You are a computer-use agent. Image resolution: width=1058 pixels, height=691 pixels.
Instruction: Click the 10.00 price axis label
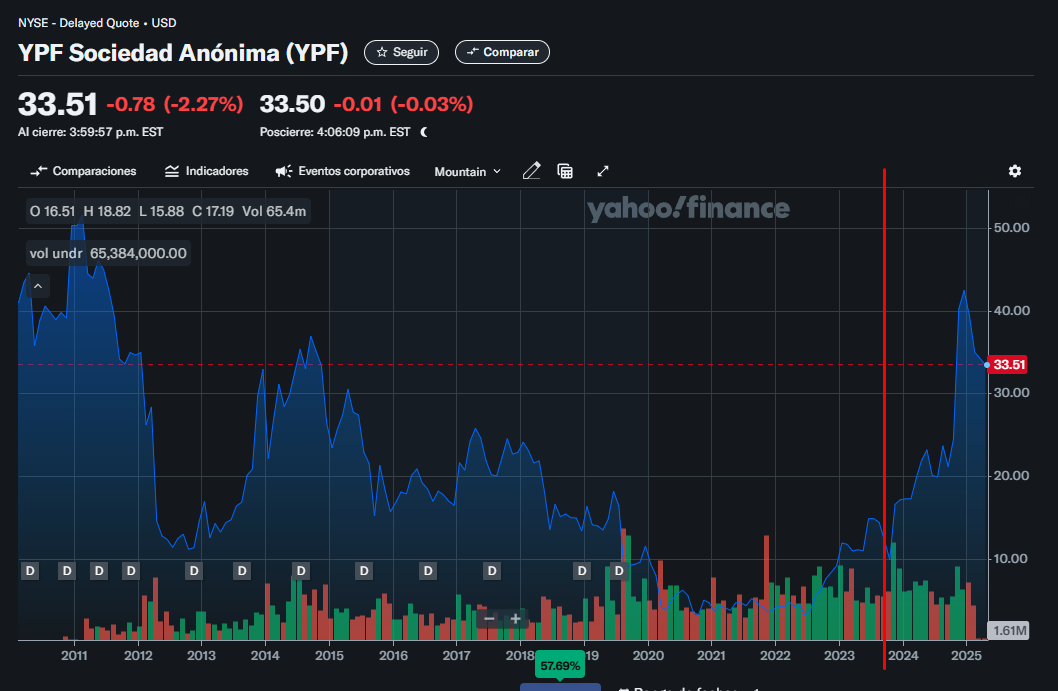click(x=1011, y=559)
